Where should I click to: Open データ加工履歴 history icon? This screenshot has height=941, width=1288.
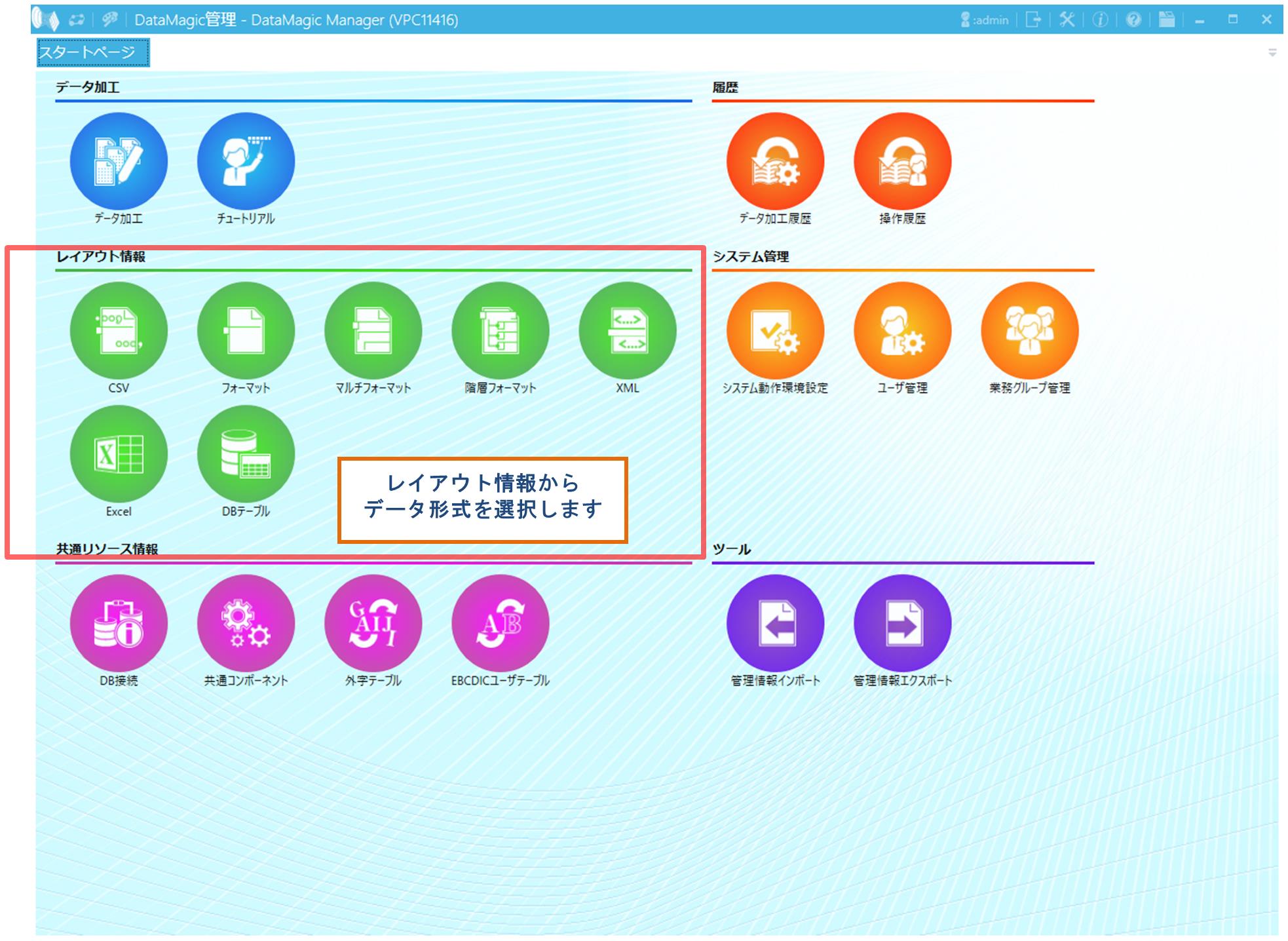[775, 161]
